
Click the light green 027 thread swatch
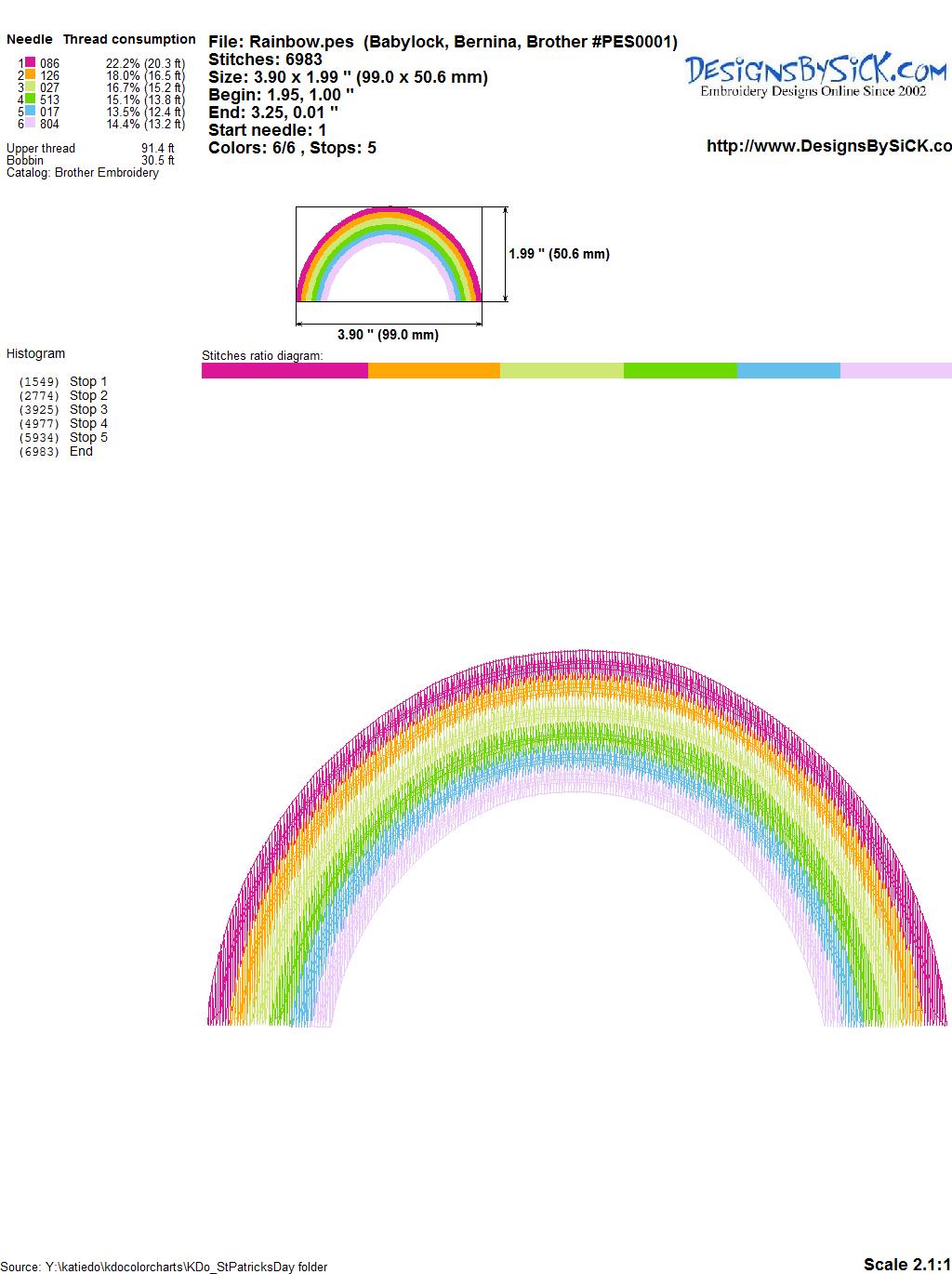coord(30,87)
